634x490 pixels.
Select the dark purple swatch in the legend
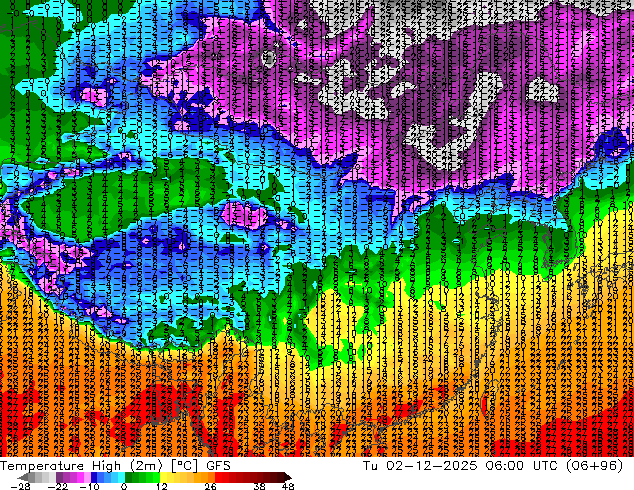[x=59, y=477]
